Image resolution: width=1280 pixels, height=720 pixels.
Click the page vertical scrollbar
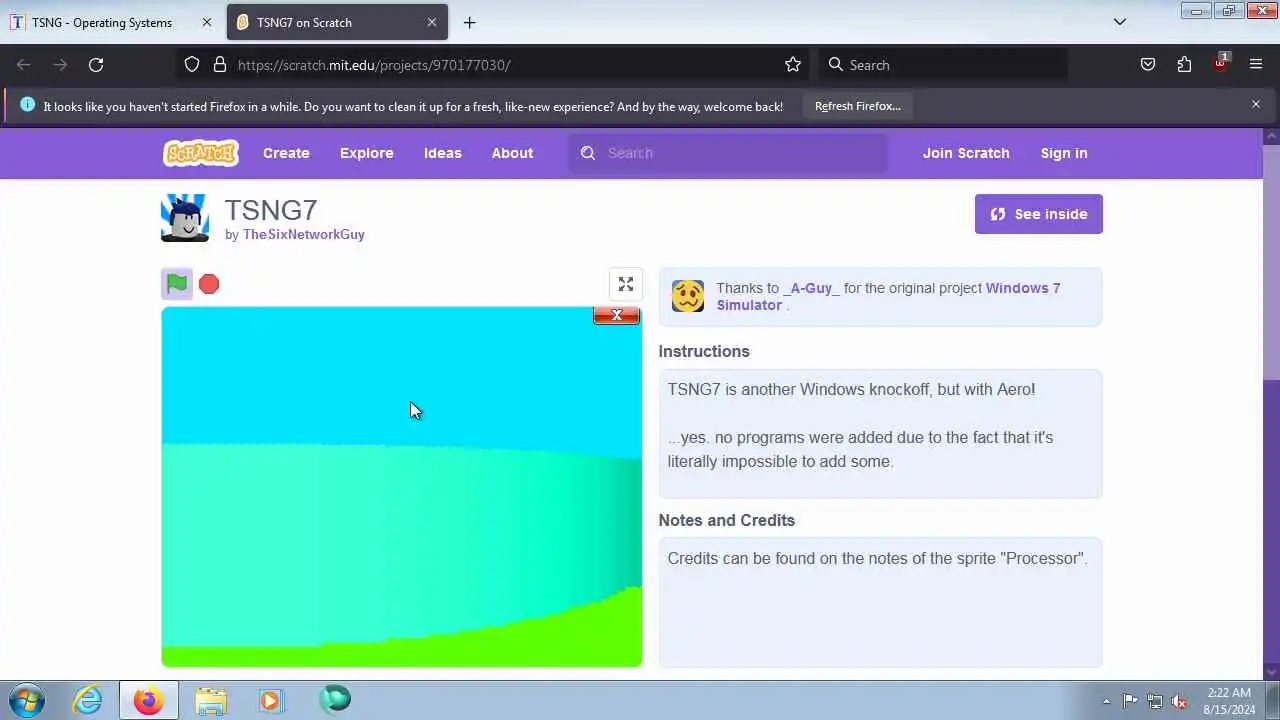click(1272, 263)
